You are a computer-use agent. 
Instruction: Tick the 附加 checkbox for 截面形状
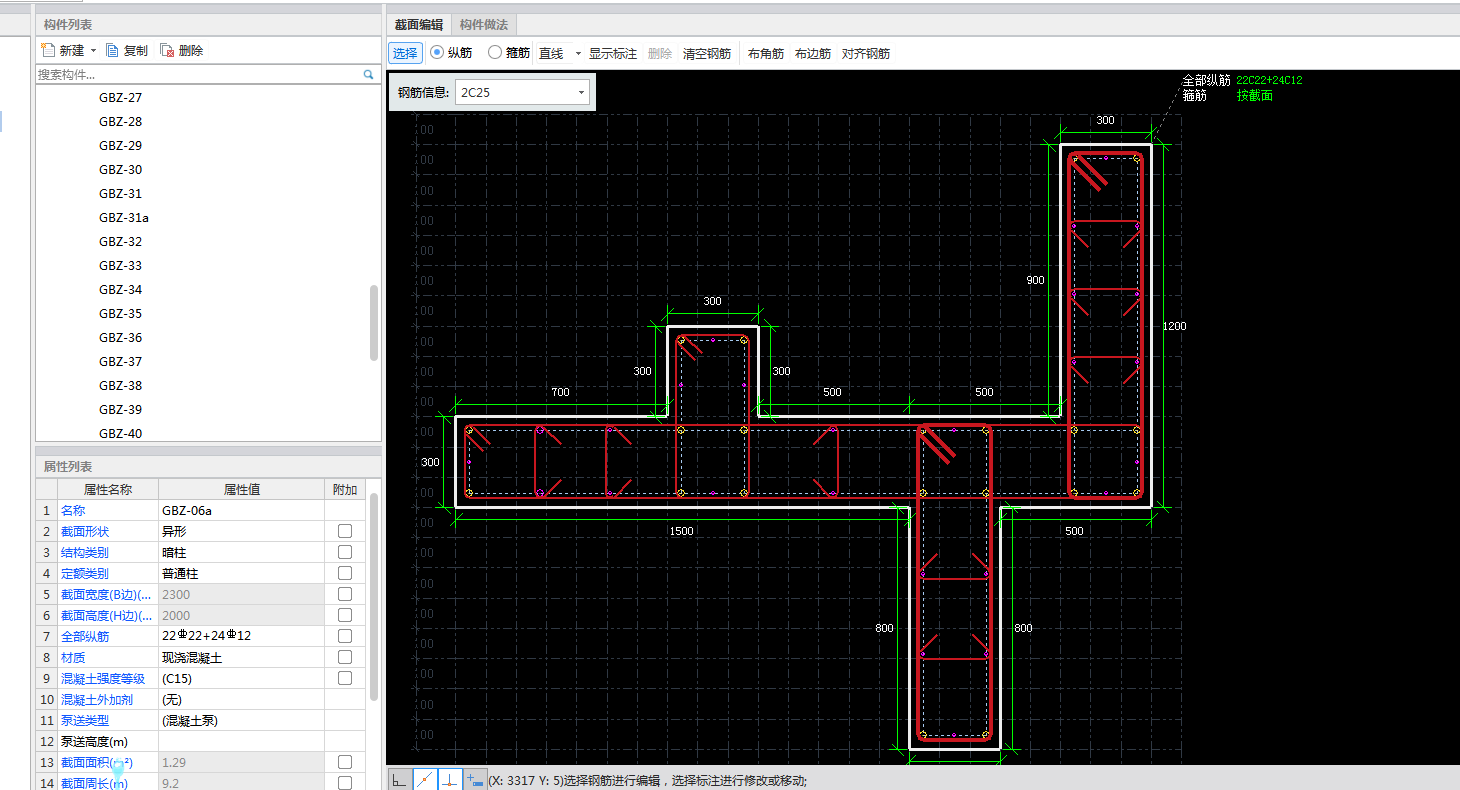(x=345, y=531)
